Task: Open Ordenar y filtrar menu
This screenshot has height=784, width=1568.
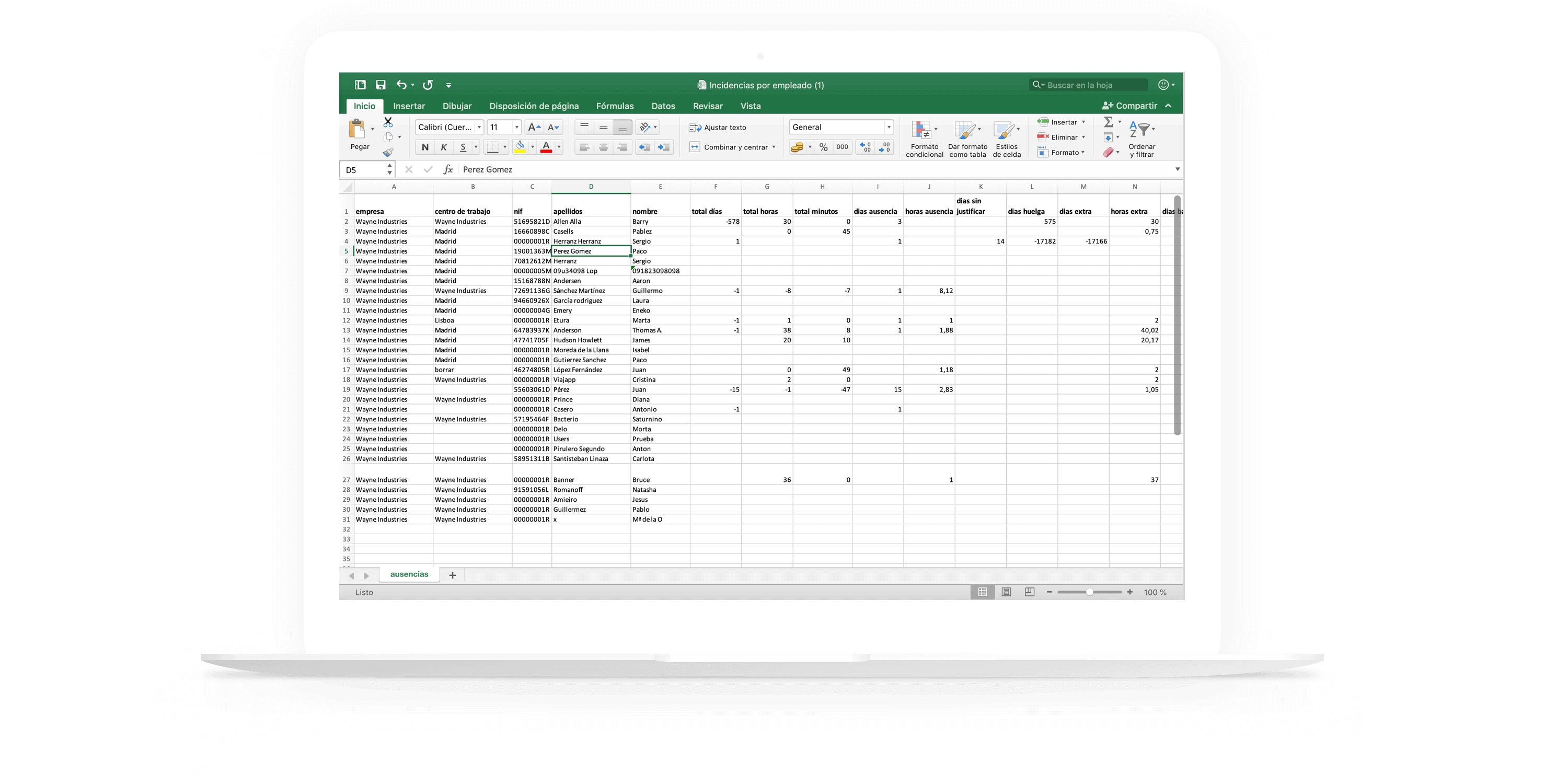Action: pyautogui.click(x=1142, y=140)
